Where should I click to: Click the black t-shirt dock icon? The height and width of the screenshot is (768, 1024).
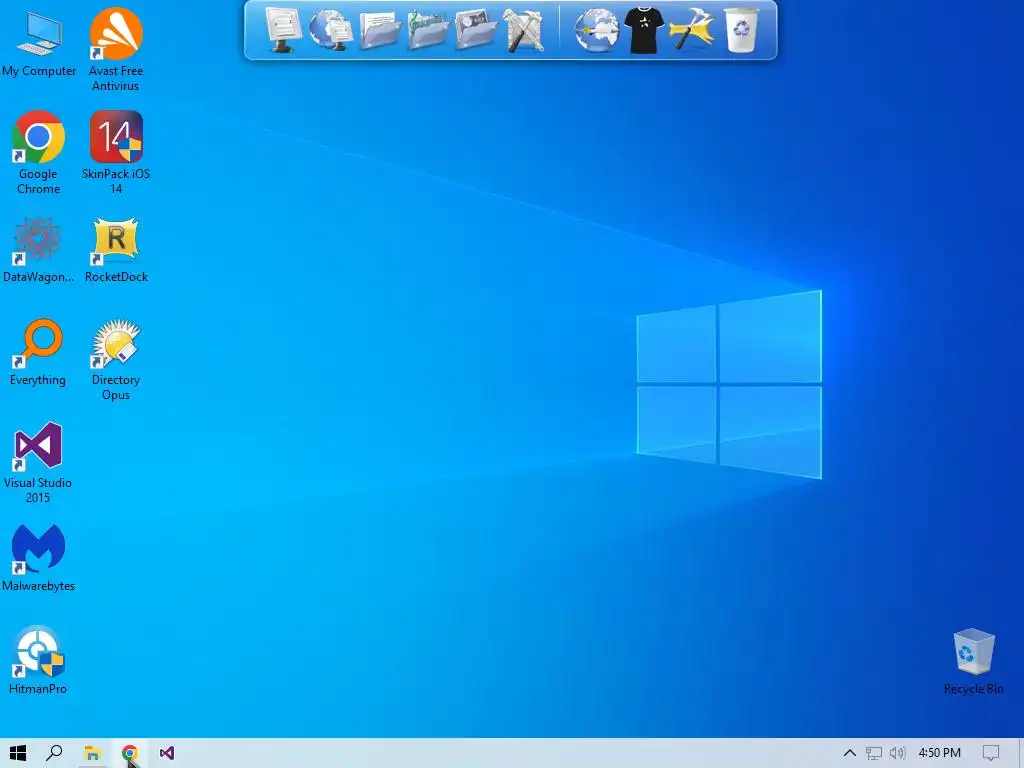(644, 31)
